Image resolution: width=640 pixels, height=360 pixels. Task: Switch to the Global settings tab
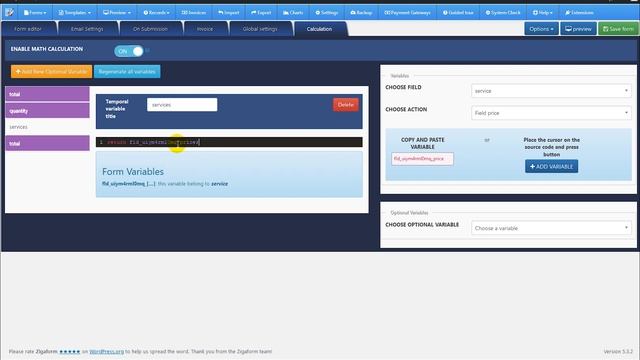pos(260,29)
